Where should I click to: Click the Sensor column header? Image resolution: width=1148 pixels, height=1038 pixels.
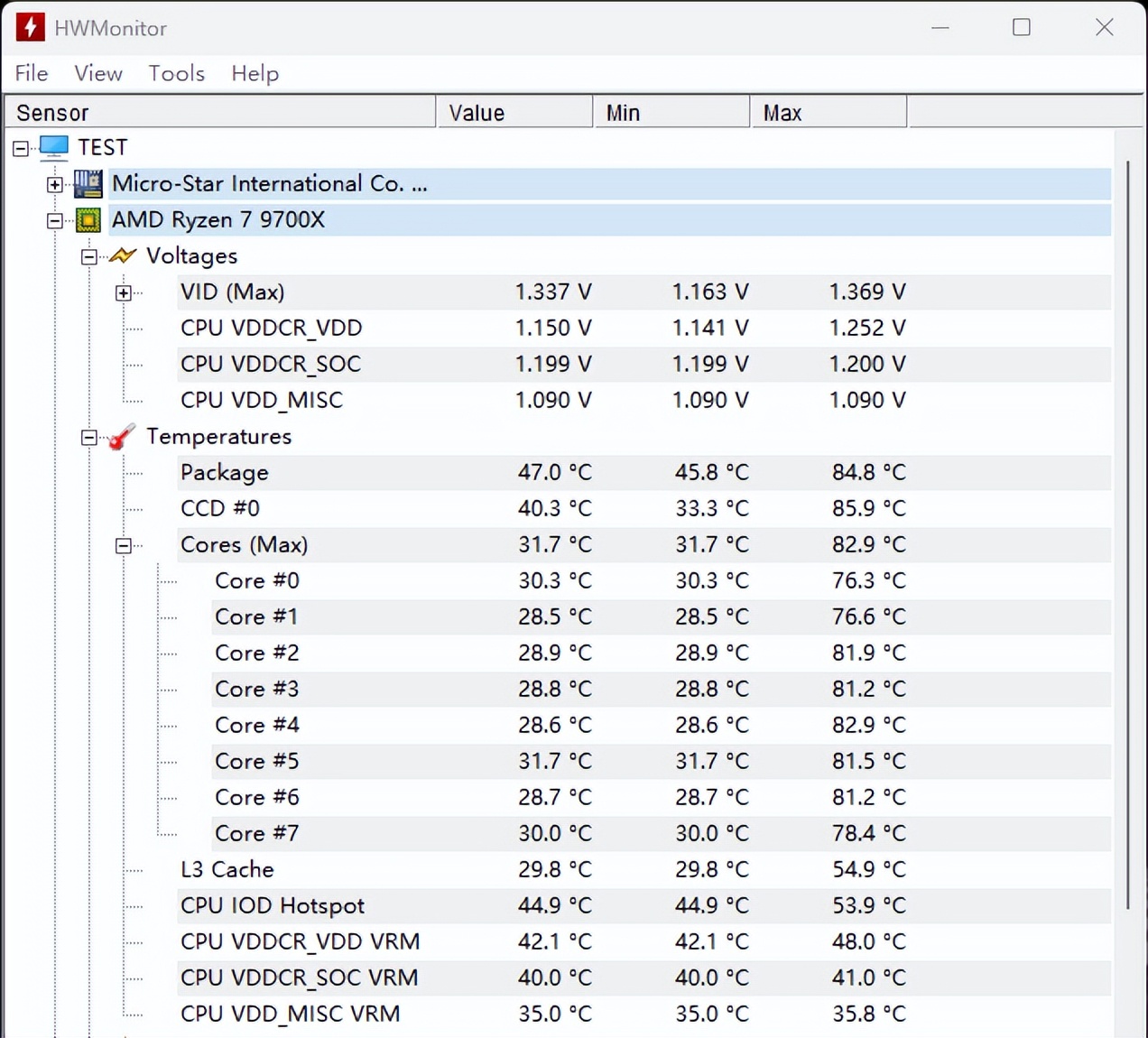[x=220, y=112]
